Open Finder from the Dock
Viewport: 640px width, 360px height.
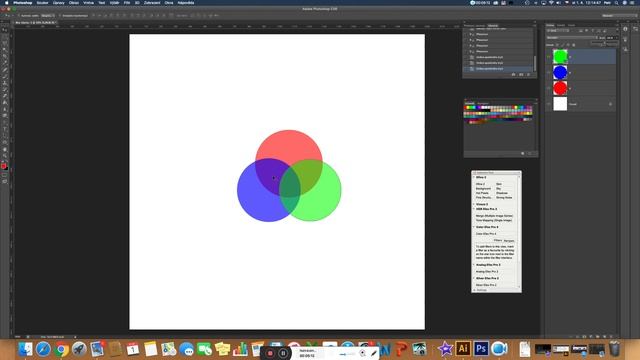[25, 349]
